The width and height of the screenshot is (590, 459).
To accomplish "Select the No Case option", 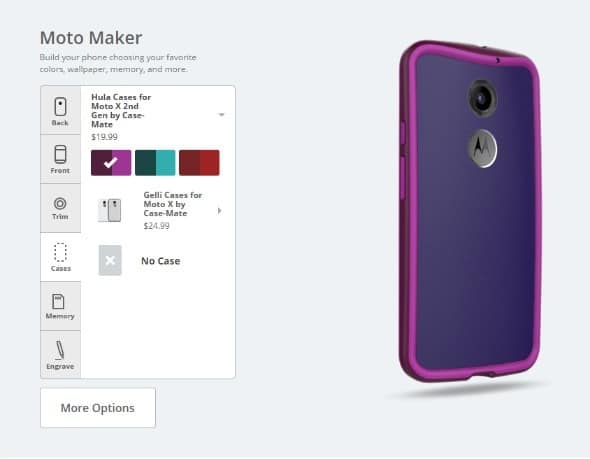I will [160, 261].
